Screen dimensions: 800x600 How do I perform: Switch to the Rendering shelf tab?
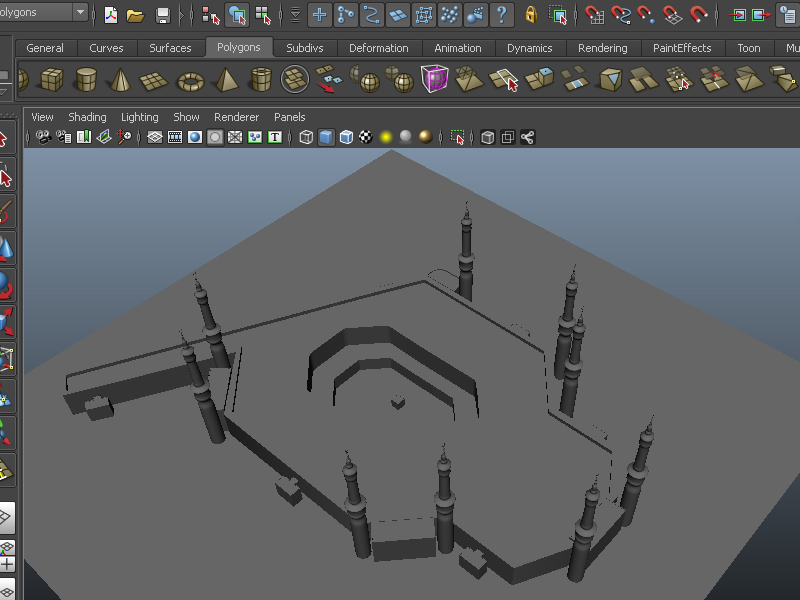tap(603, 48)
